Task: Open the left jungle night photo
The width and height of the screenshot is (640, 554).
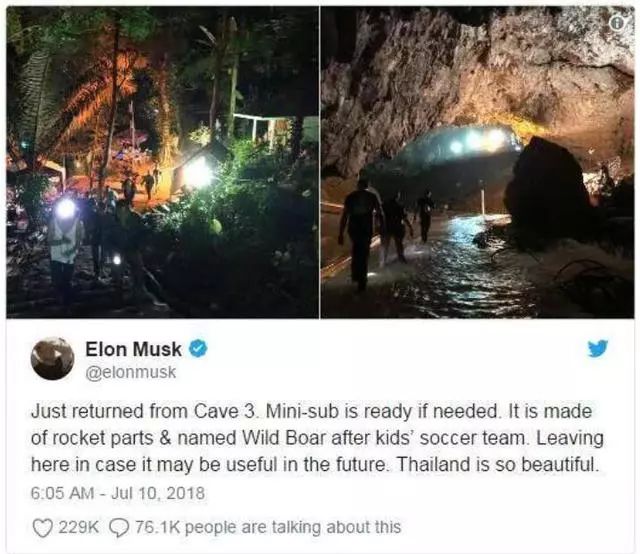Action: (x=162, y=162)
